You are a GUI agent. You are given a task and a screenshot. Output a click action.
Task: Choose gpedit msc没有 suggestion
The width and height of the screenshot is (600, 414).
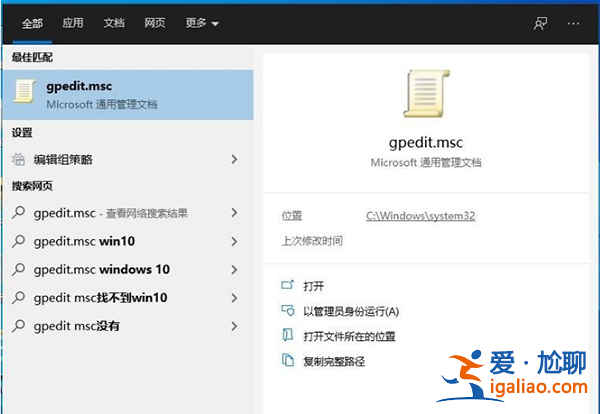pyautogui.click(x=128, y=326)
